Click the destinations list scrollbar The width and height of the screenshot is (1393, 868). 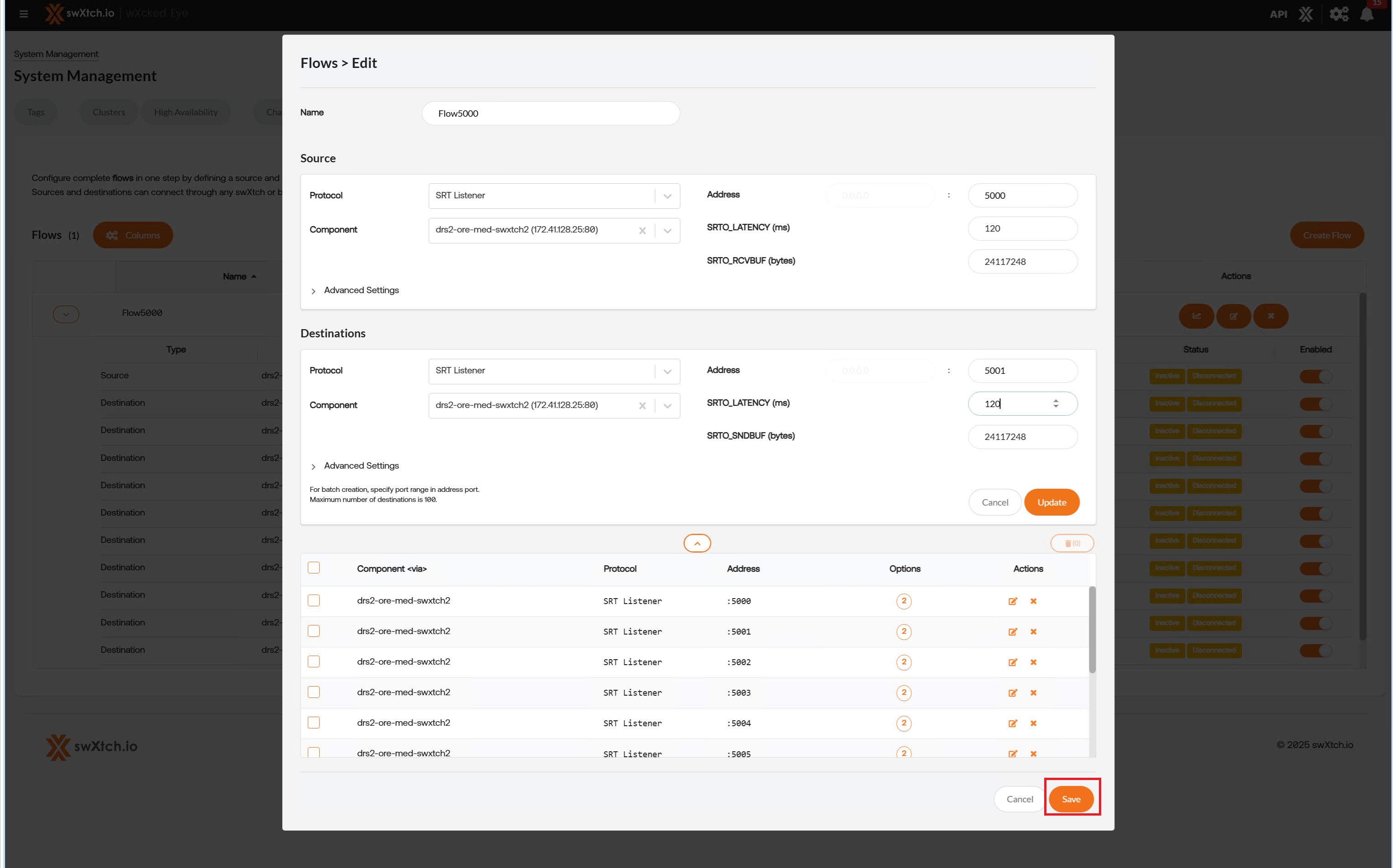(x=1092, y=630)
